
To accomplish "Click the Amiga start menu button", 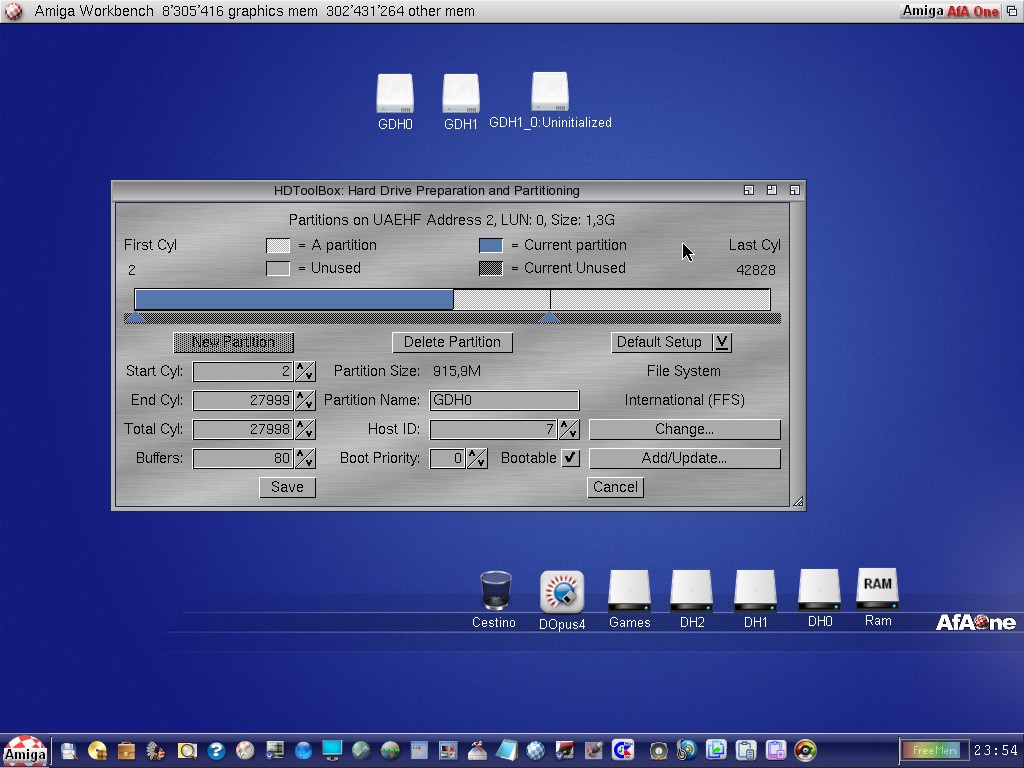I will click(24, 751).
